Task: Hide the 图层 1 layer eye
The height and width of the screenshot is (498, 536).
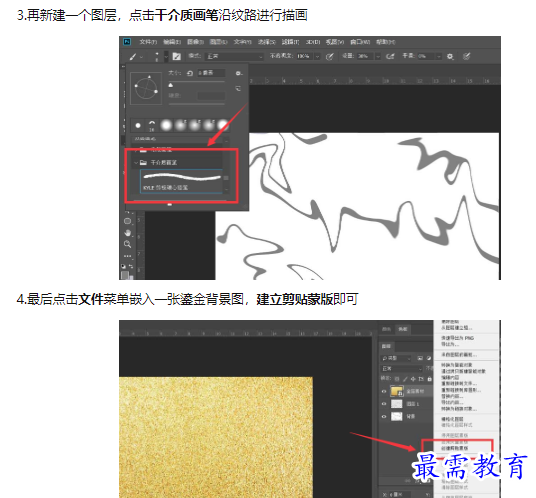Action: (x=384, y=404)
